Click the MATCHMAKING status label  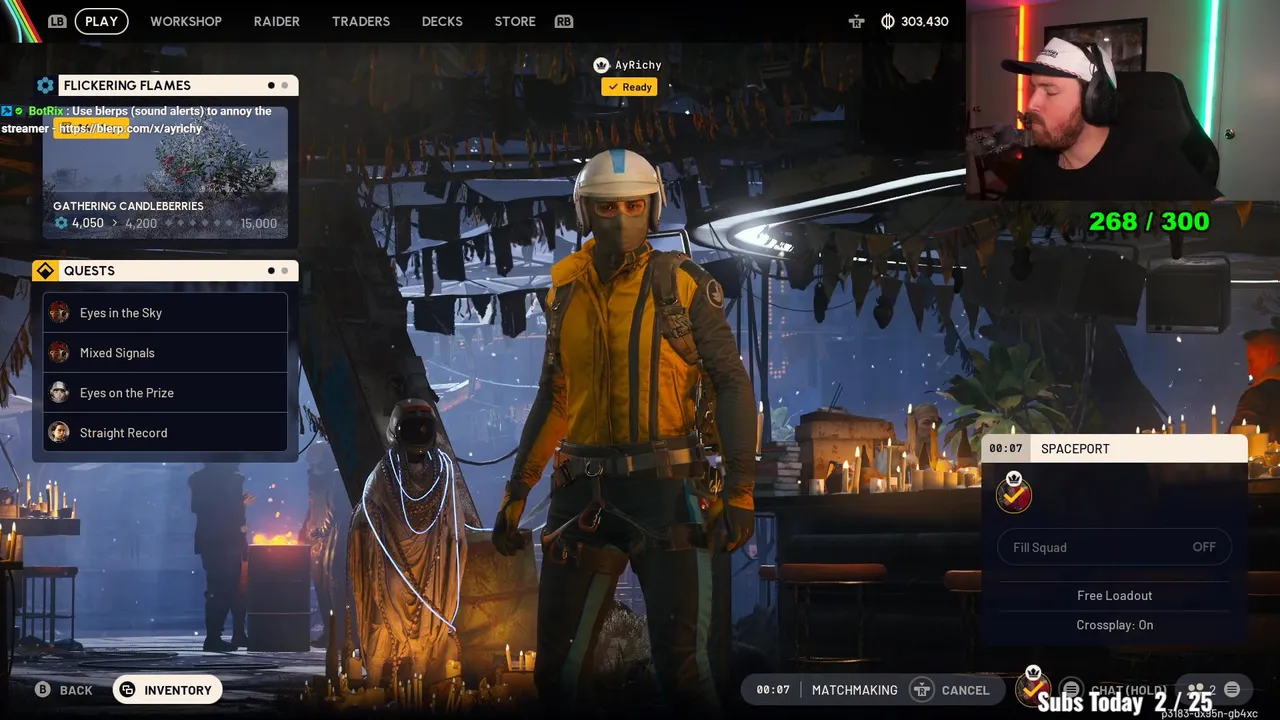coord(854,690)
